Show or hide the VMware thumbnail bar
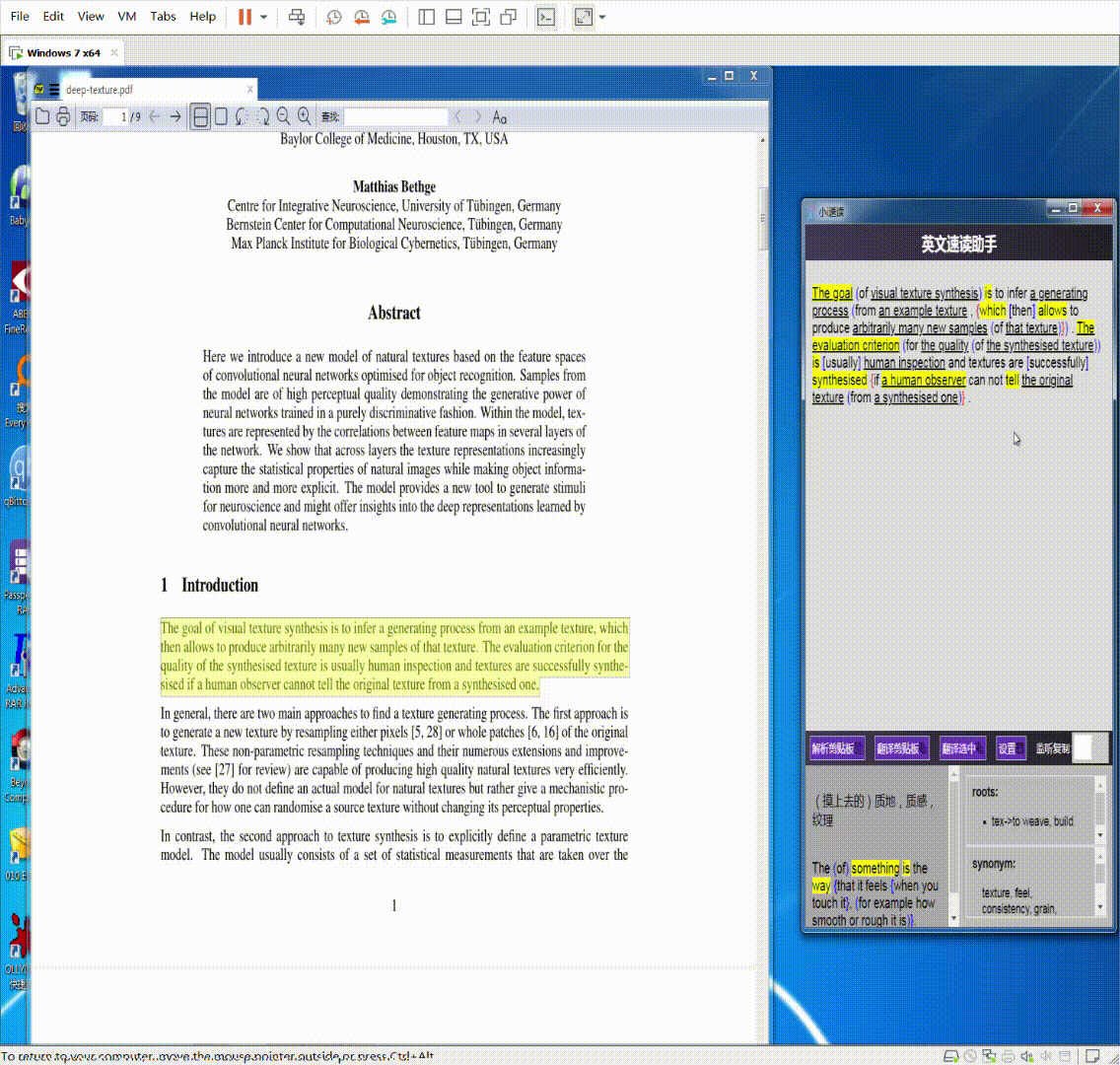Screen dimensions: 1120x1065 (454, 17)
